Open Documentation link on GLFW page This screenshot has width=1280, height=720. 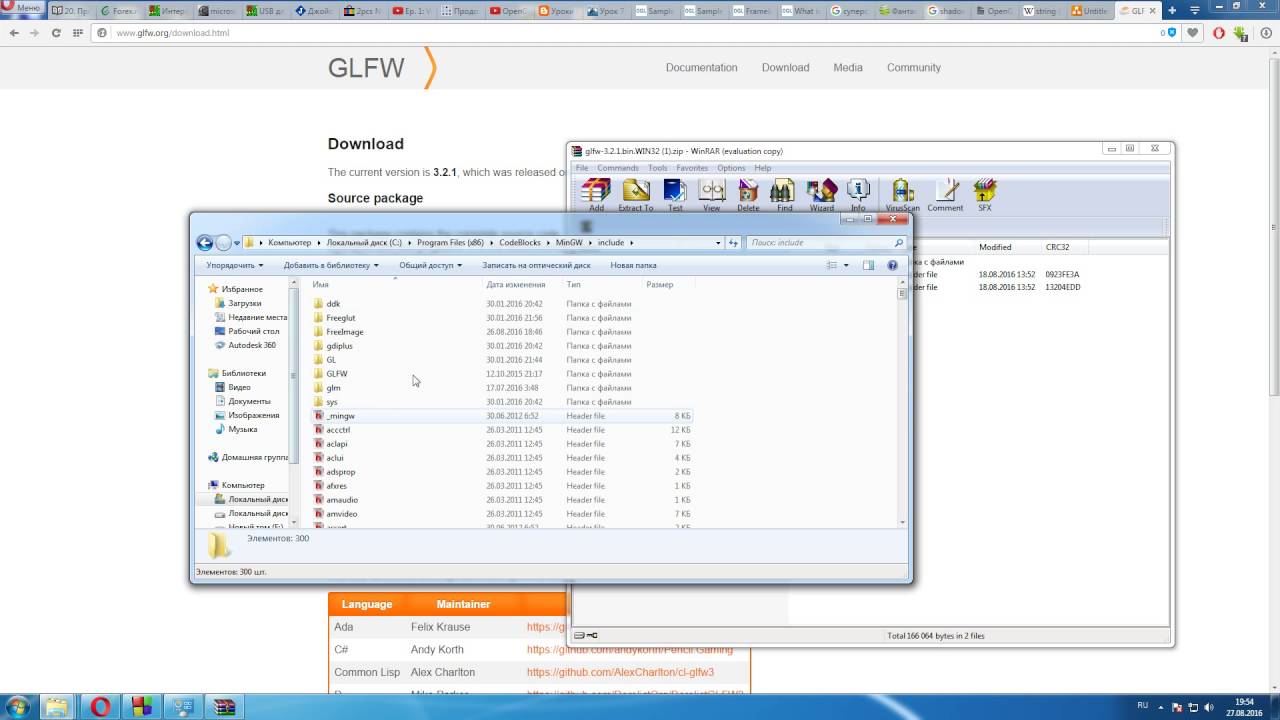(x=701, y=68)
